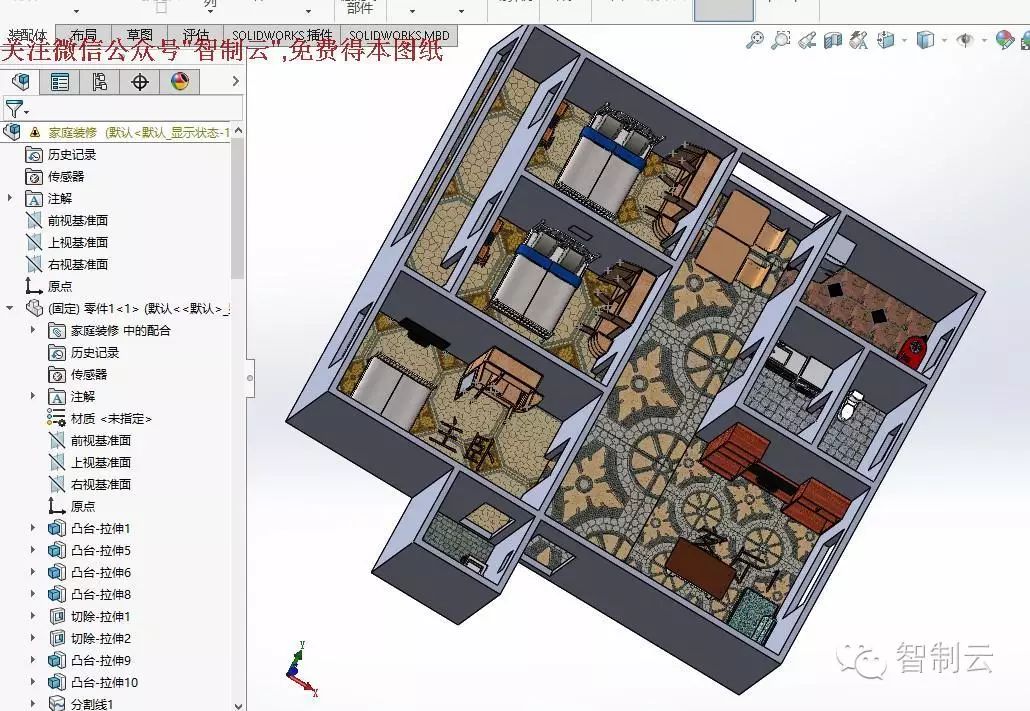Screen dimensions: 1030x711
Task: Open the Hide/Show Items dropdown arrow
Action: [984, 41]
